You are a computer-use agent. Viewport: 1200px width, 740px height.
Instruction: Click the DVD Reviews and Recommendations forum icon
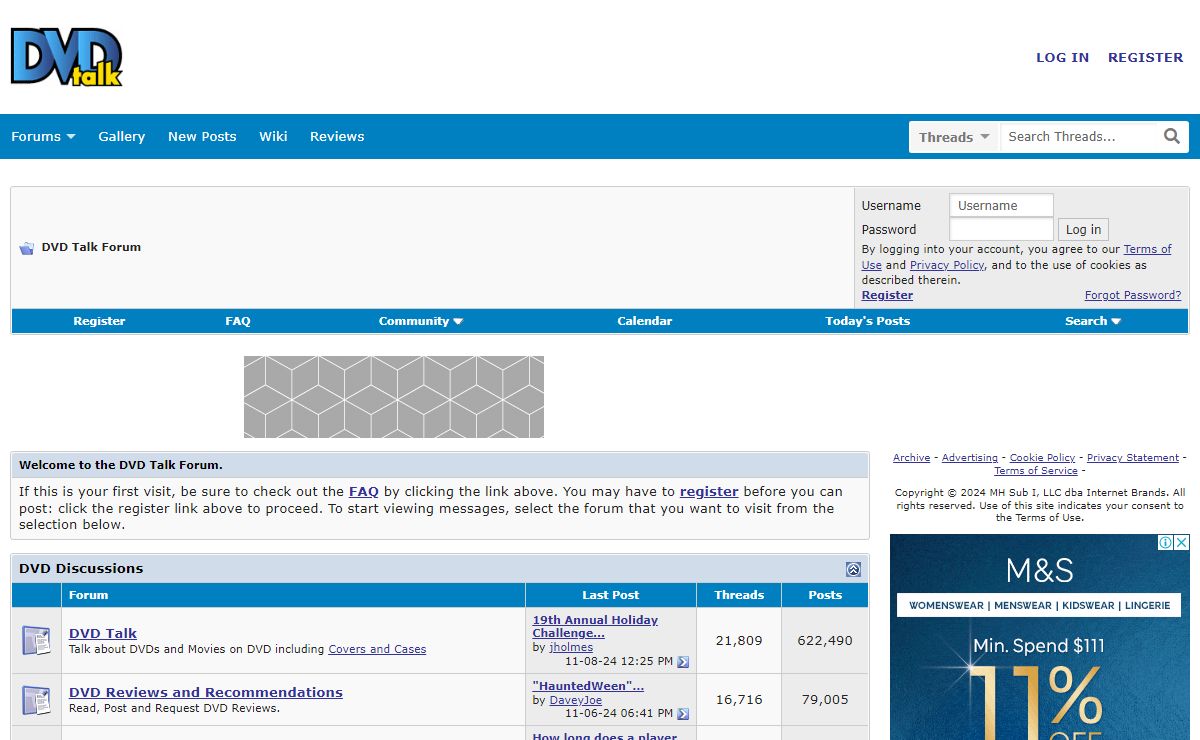coord(36,700)
